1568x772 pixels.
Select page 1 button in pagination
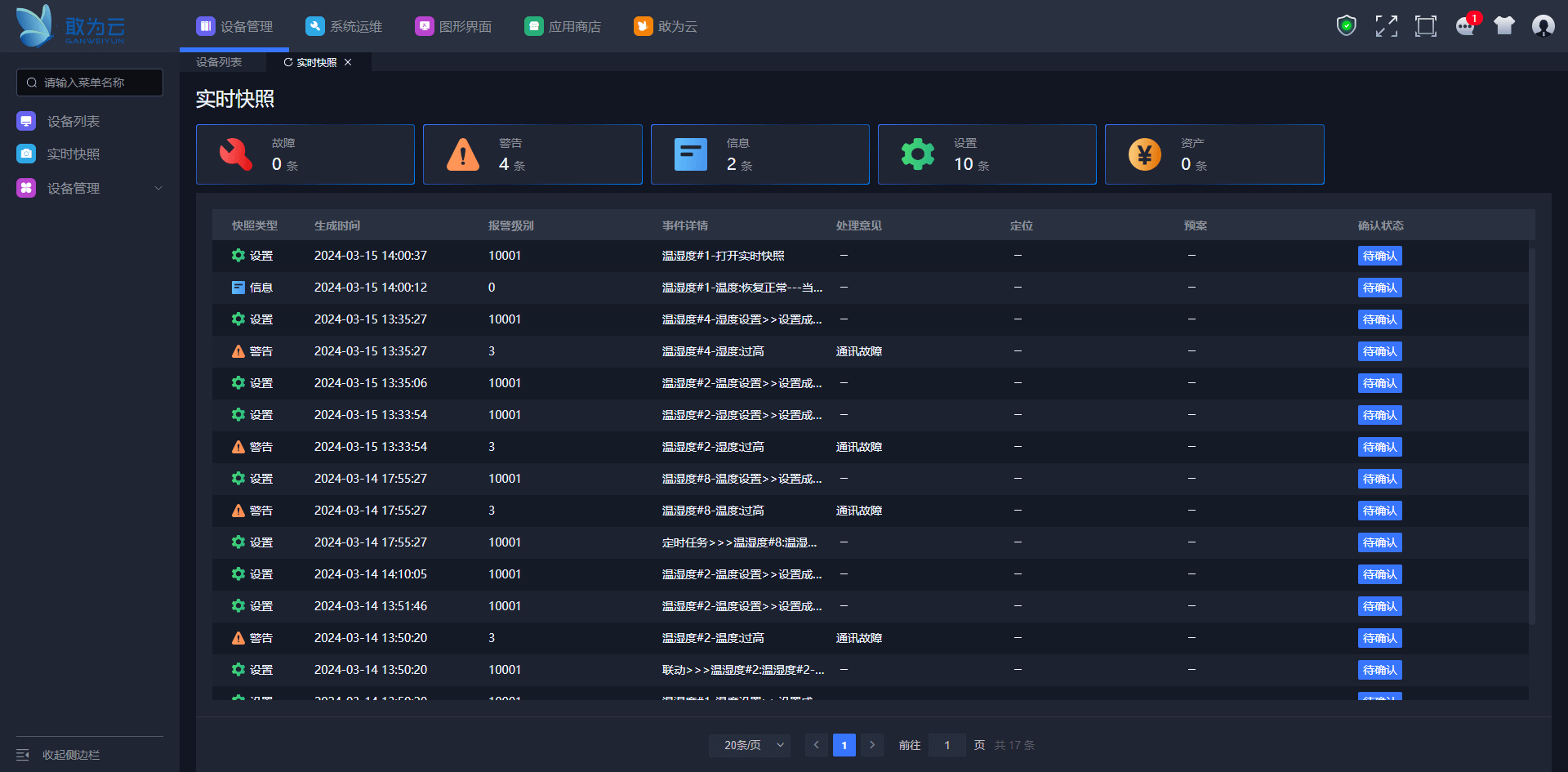point(844,745)
